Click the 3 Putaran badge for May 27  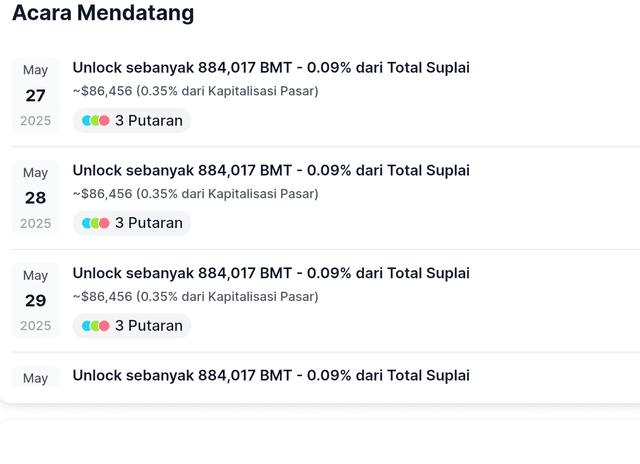(132, 121)
